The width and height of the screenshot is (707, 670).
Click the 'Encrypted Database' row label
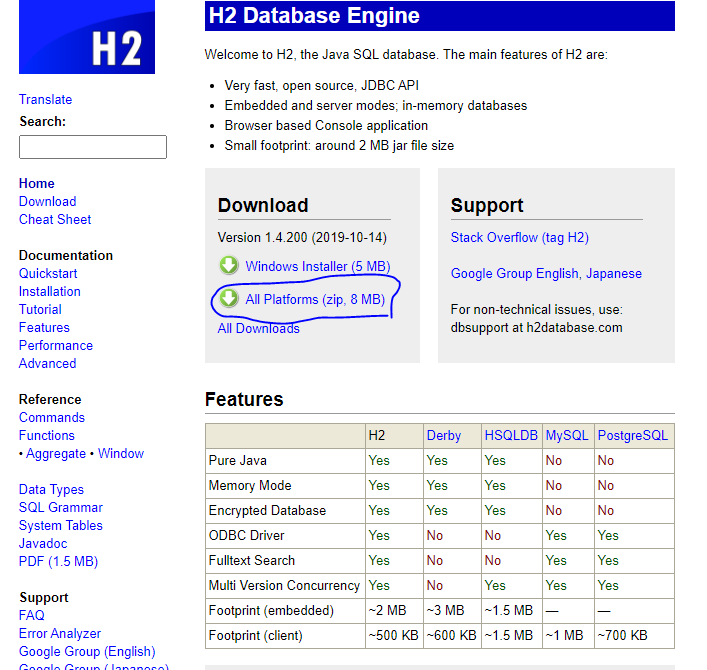click(x=267, y=511)
